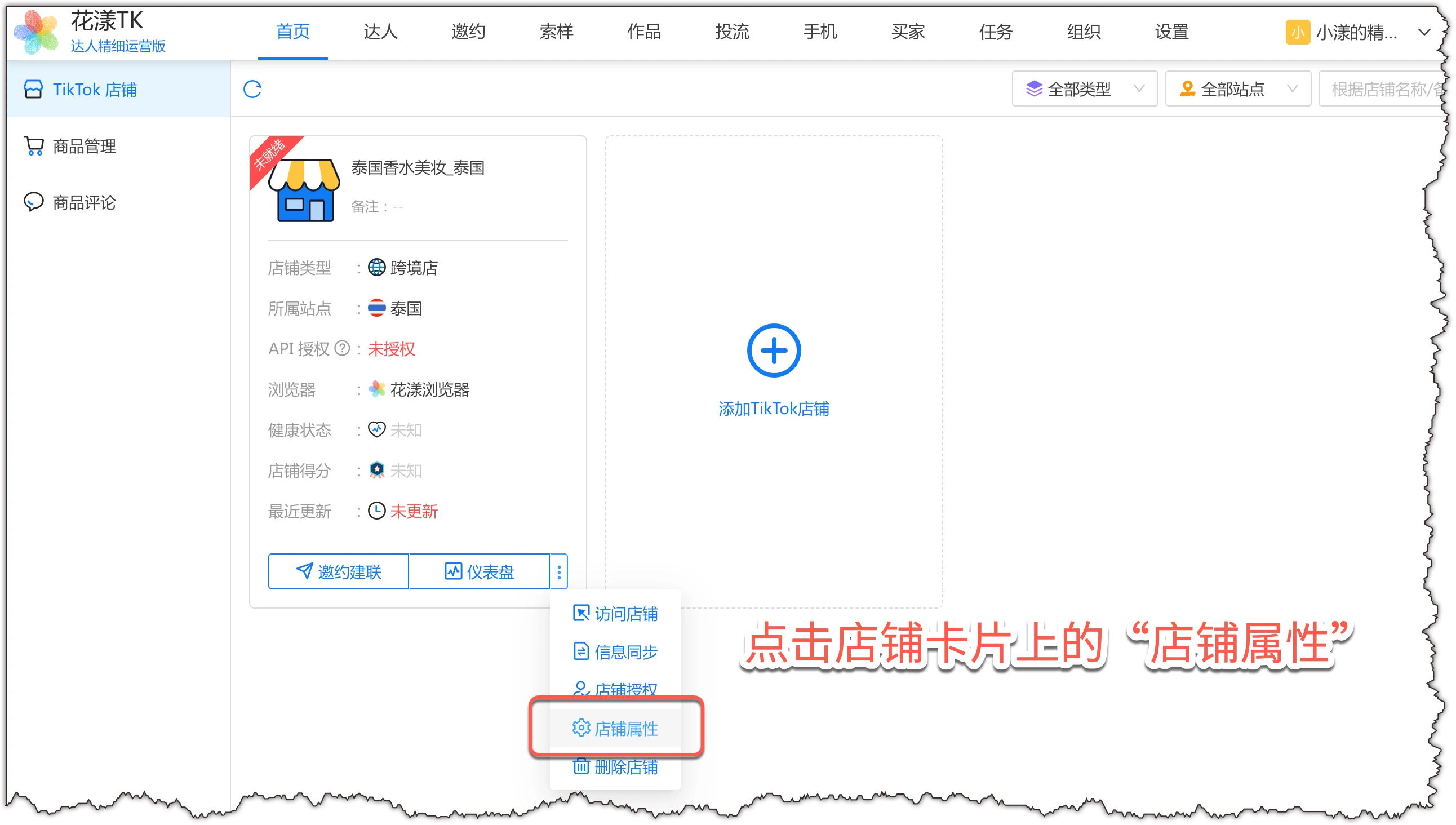Viewport: 1456px width, 825px height.
Task: Open the 达人 tab
Action: [x=381, y=32]
